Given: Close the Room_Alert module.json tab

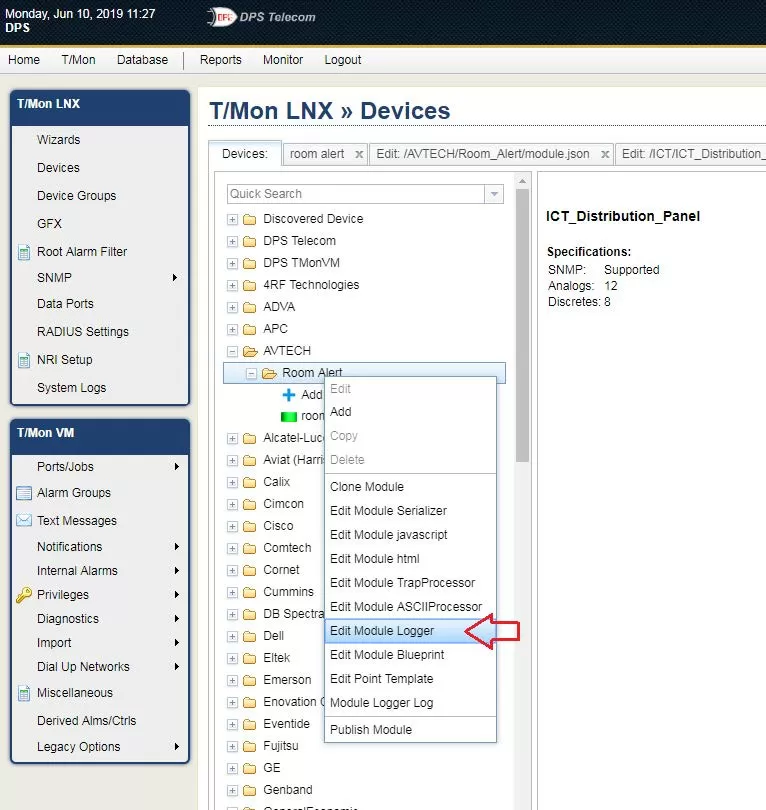Looking at the screenshot, I should pyautogui.click(x=603, y=155).
